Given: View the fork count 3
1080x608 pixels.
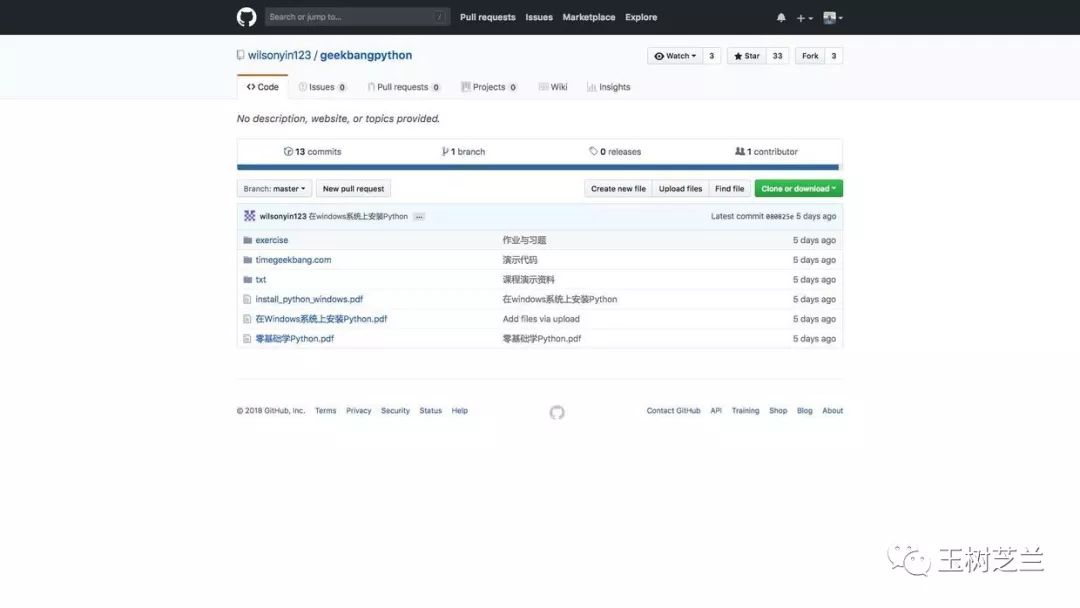Looking at the screenshot, I should [833, 56].
